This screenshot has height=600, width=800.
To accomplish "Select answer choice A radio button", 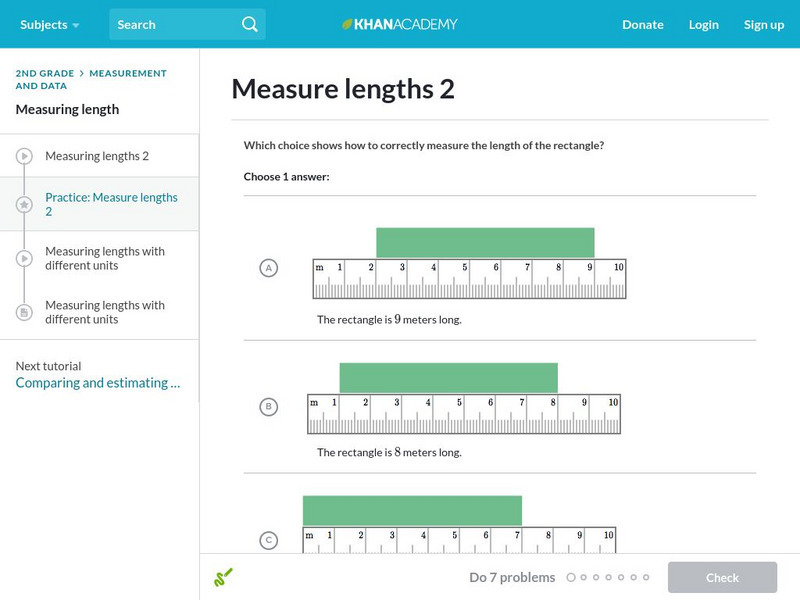I will click(x=269, y=268).
